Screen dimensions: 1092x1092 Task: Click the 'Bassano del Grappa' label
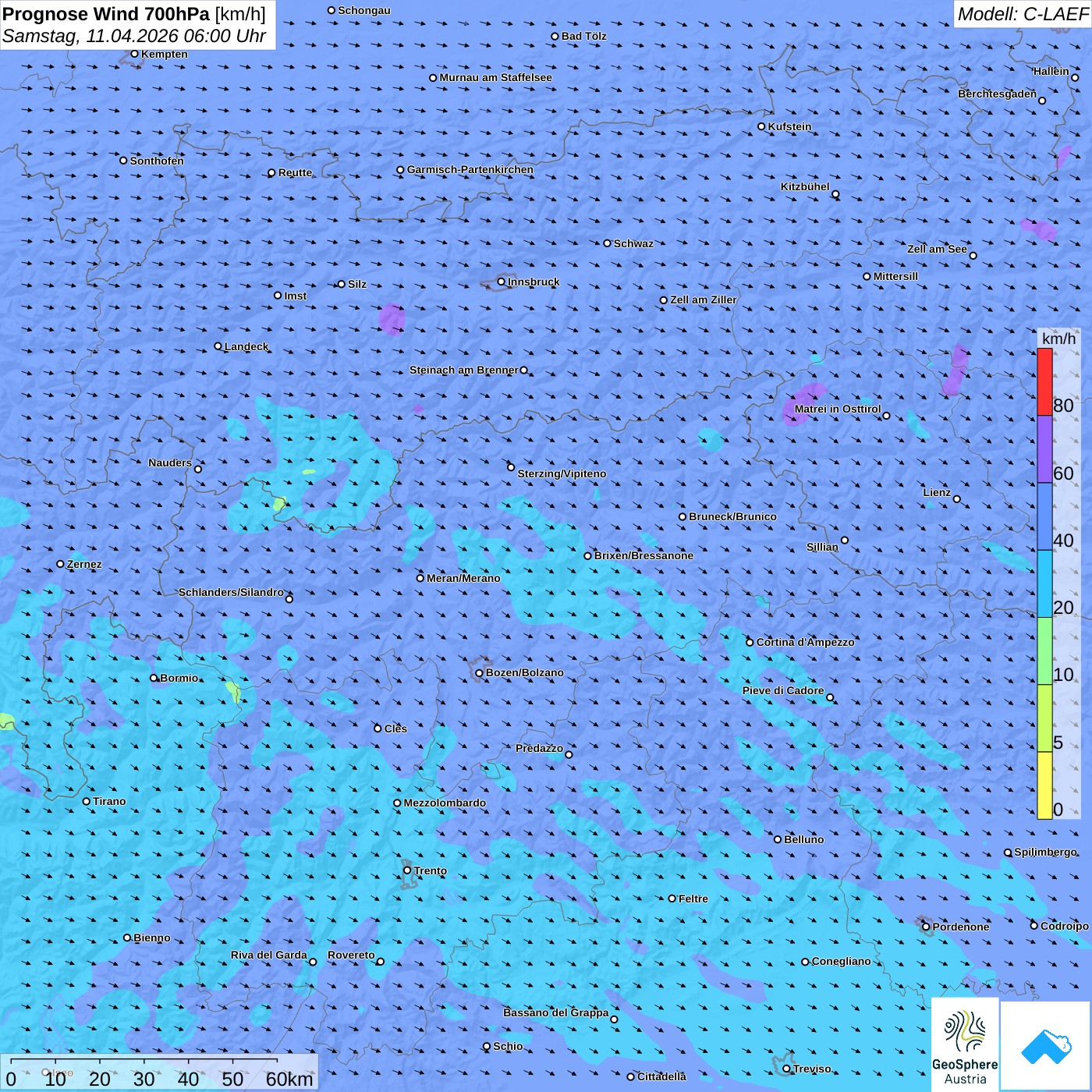click(556, 1012)
